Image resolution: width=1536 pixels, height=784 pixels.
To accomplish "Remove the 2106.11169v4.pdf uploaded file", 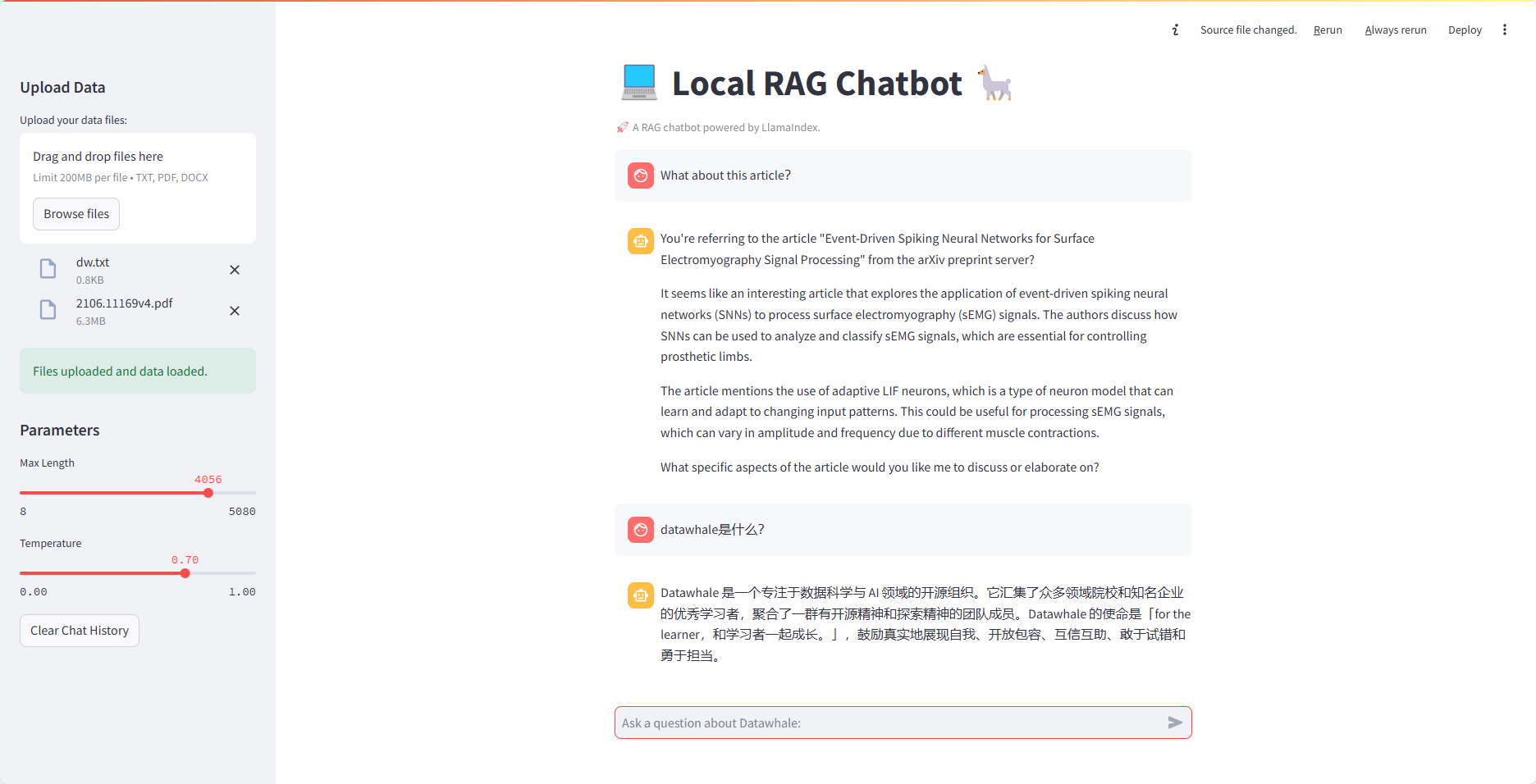I will (x=235, y=311).
